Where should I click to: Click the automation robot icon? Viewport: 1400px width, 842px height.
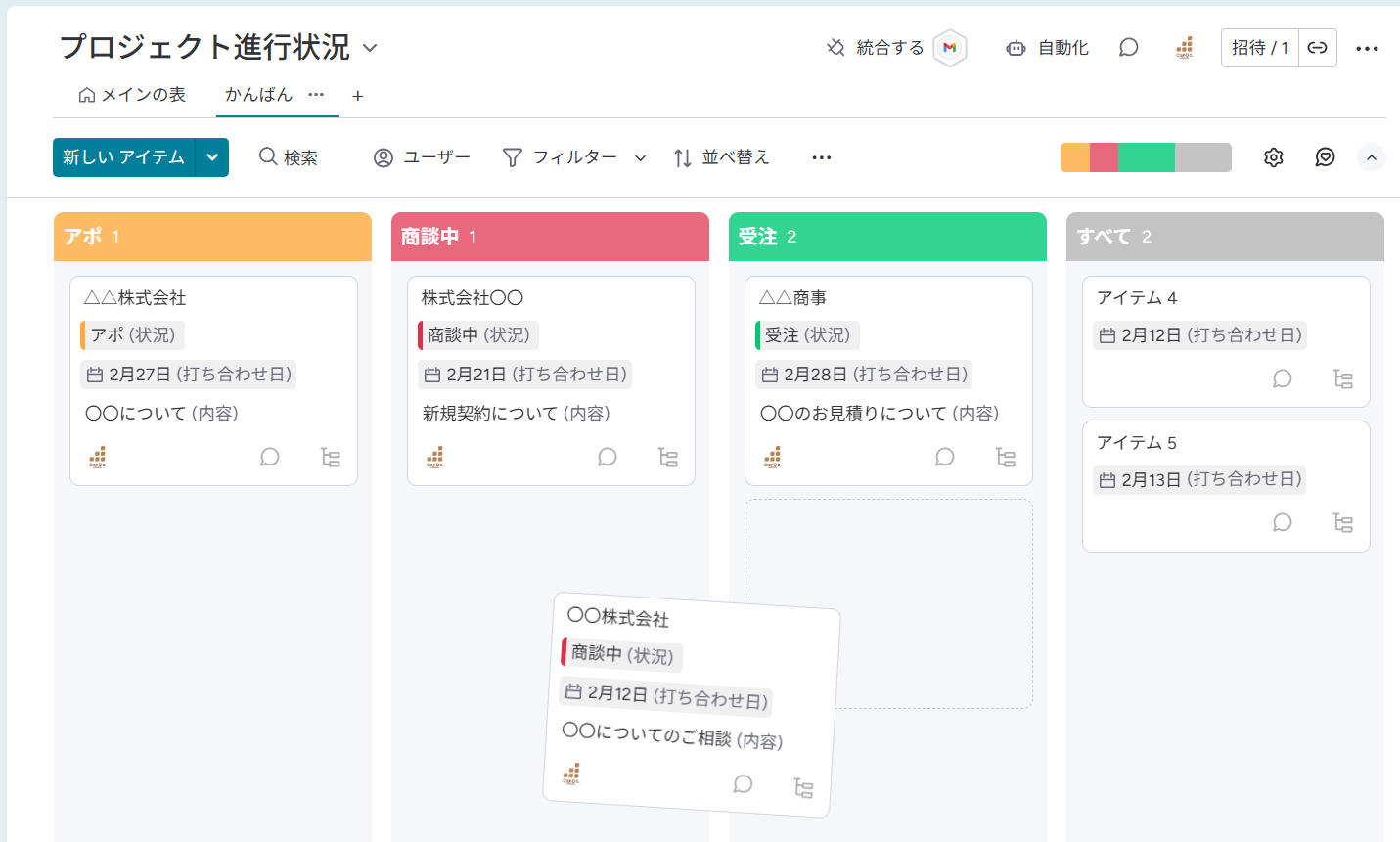click(1016, 48)
